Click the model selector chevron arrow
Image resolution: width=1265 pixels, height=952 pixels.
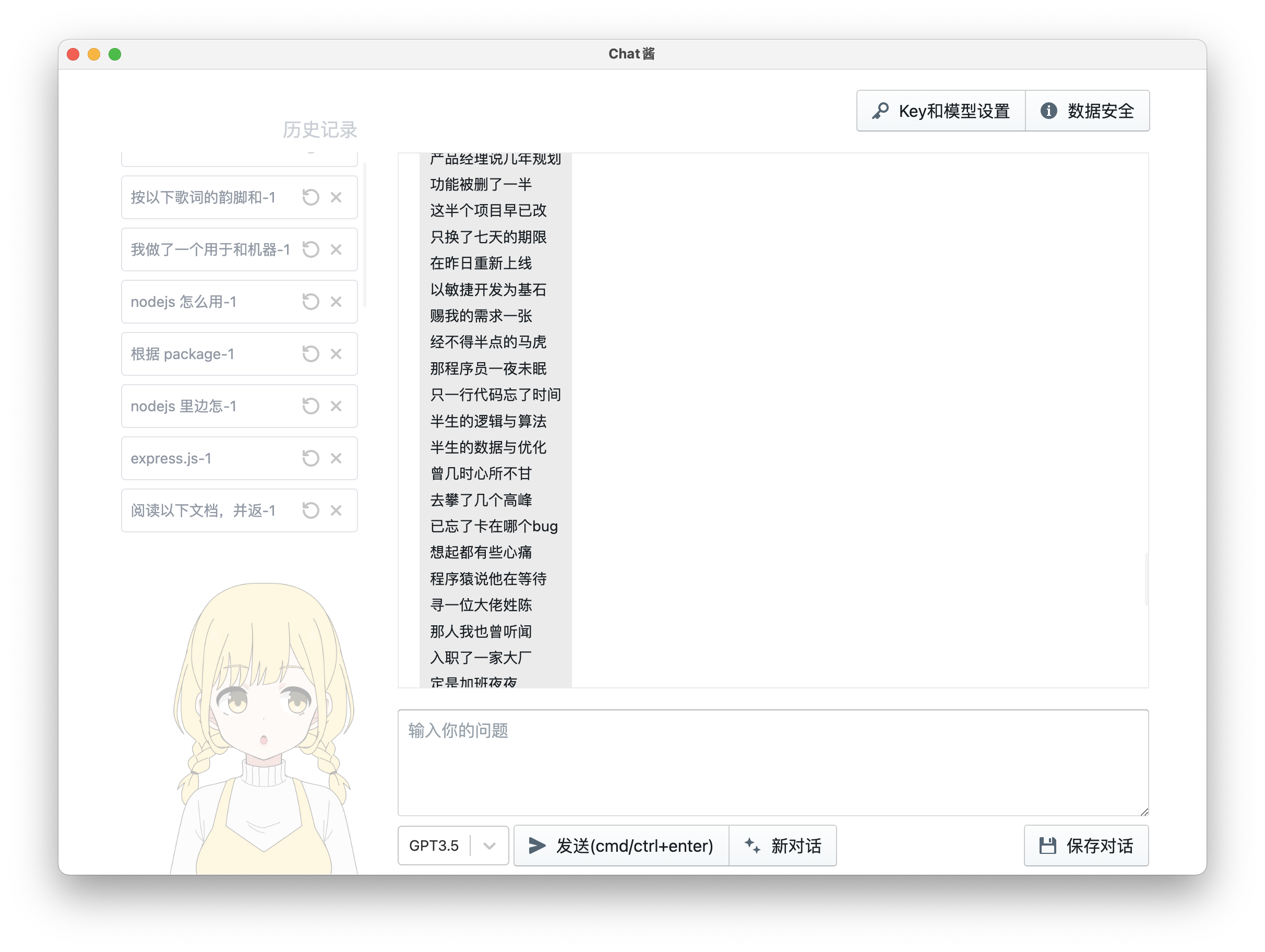[x=489, y=846]
